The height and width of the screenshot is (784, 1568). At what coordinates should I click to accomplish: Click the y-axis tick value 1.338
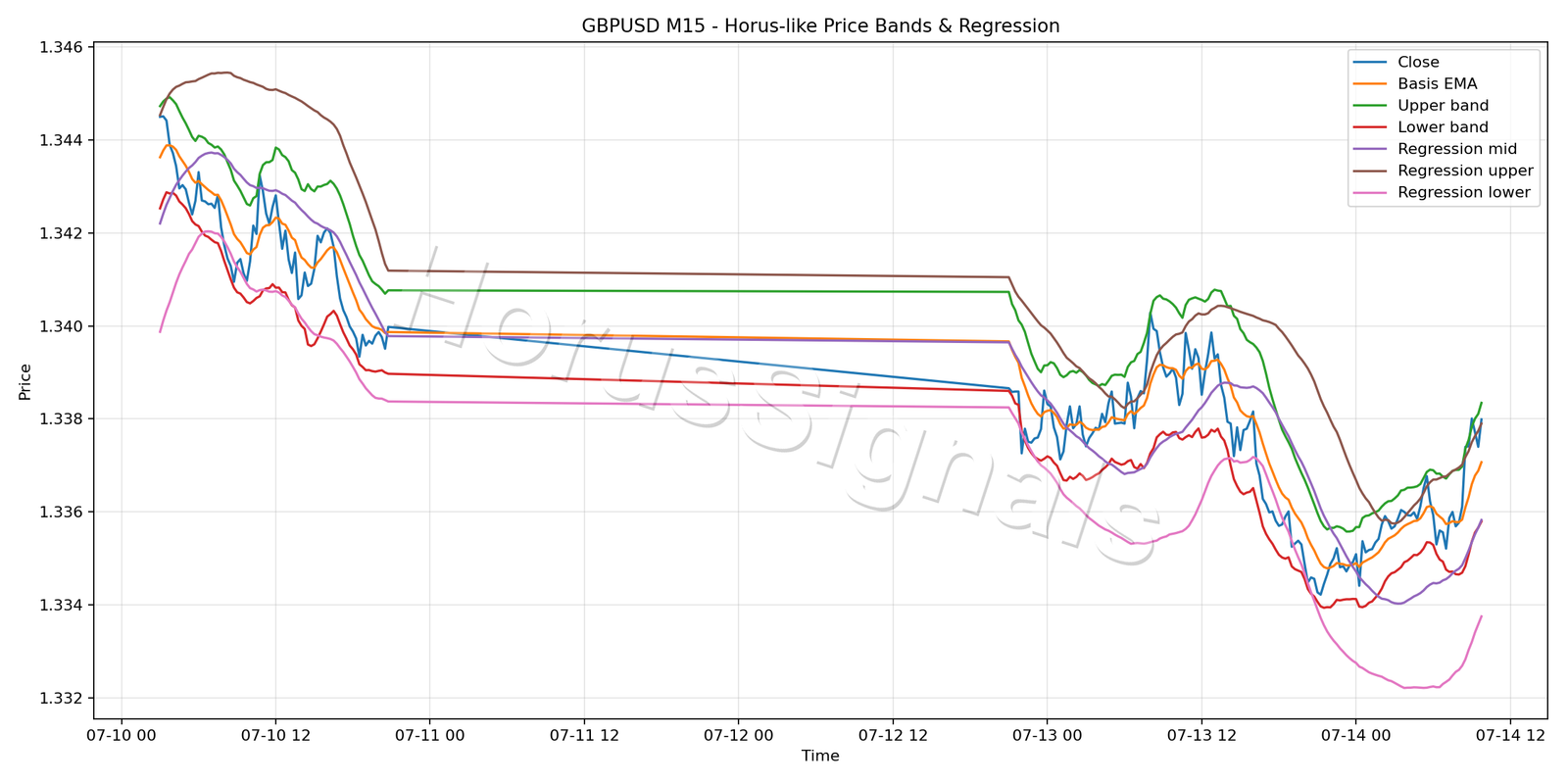pyautogui.click(x=62, y=419)
